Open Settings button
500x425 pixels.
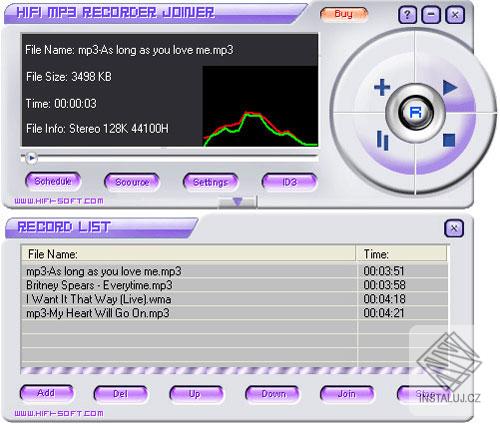point(210,182)
